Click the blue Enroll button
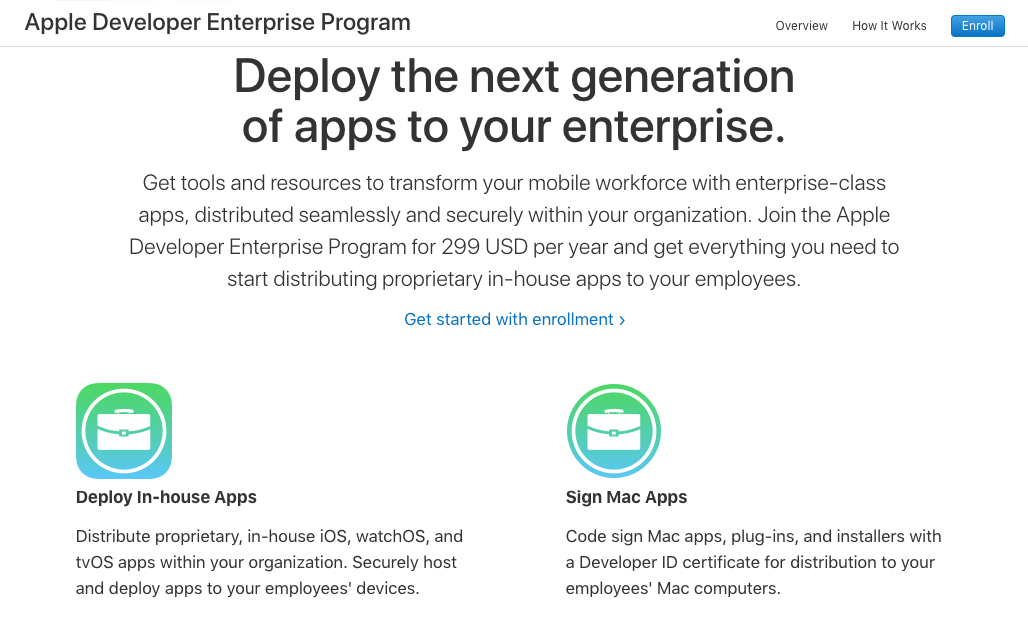Screen dimensions: 1028x626 (x=978, y=26)
